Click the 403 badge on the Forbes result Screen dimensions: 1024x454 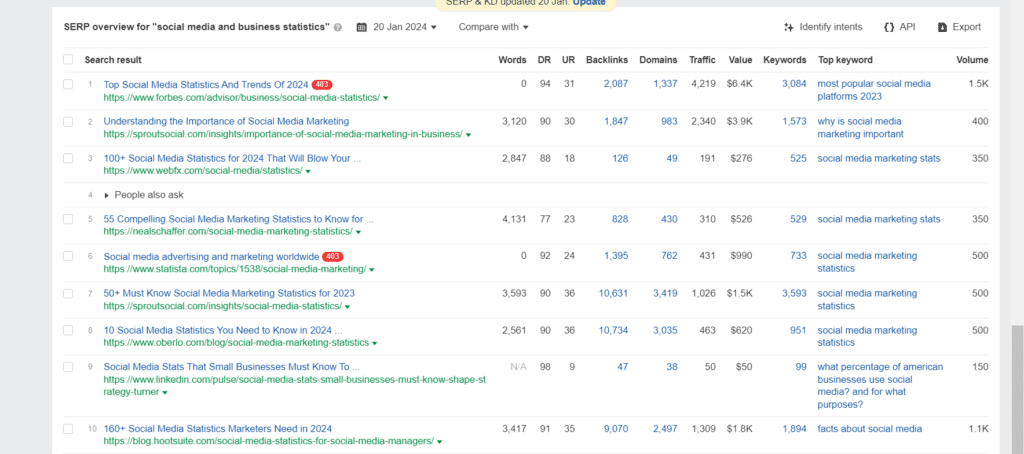click(320, 85)
